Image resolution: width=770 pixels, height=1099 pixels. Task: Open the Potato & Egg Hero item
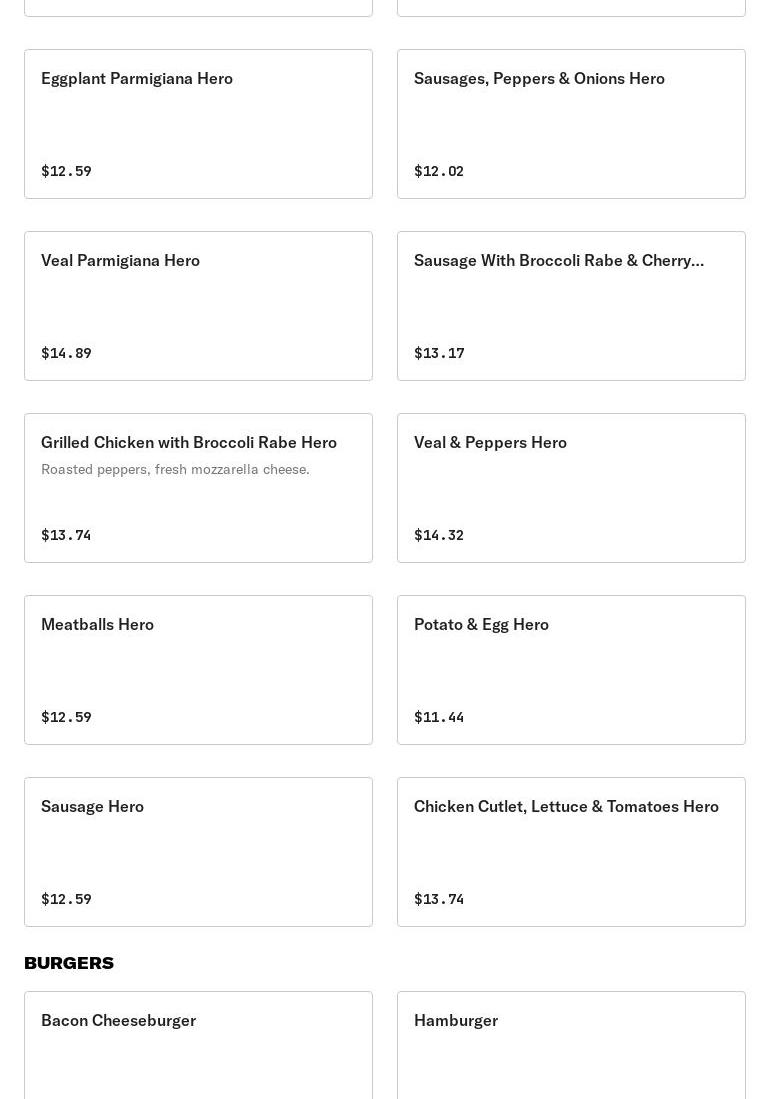pyautogui.click(x=571, y=670)
